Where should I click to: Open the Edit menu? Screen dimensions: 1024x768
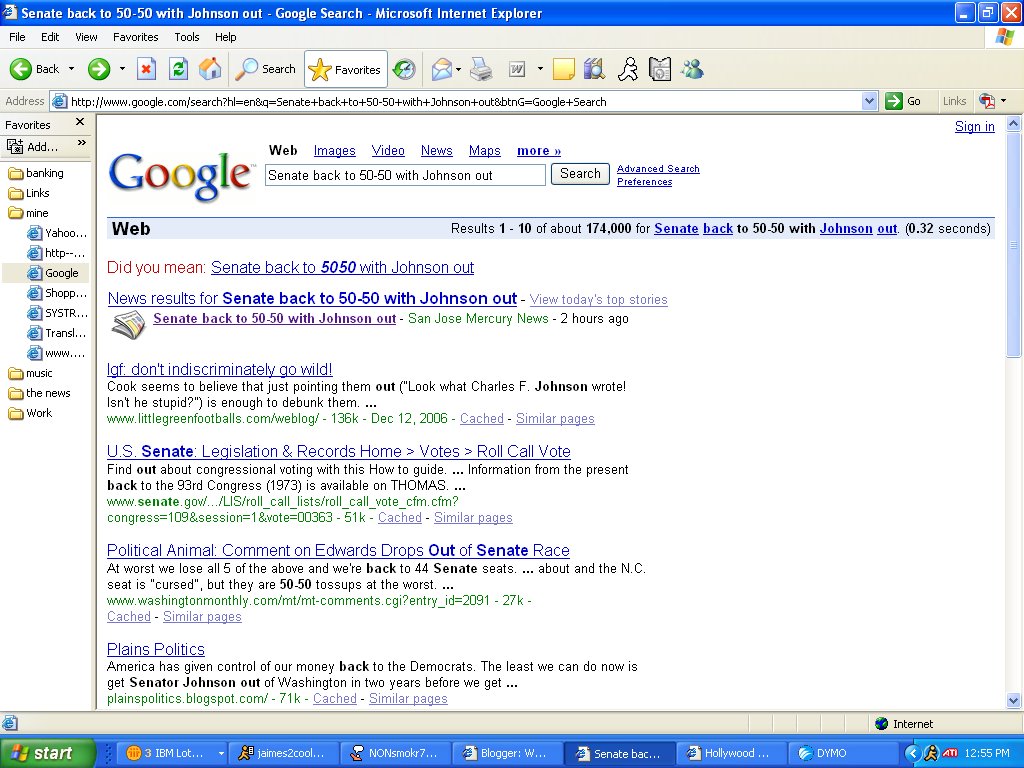[x=50, y=37]
